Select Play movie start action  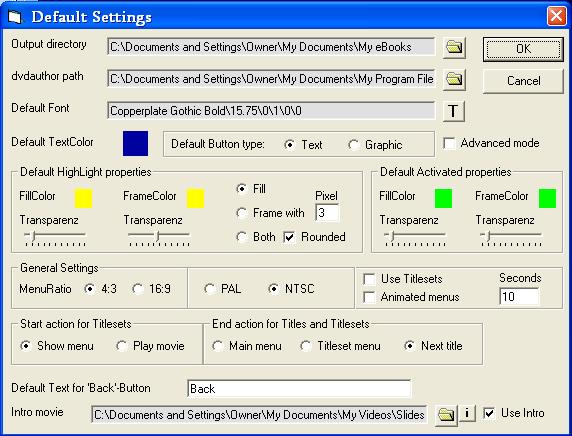pos(121,346)
